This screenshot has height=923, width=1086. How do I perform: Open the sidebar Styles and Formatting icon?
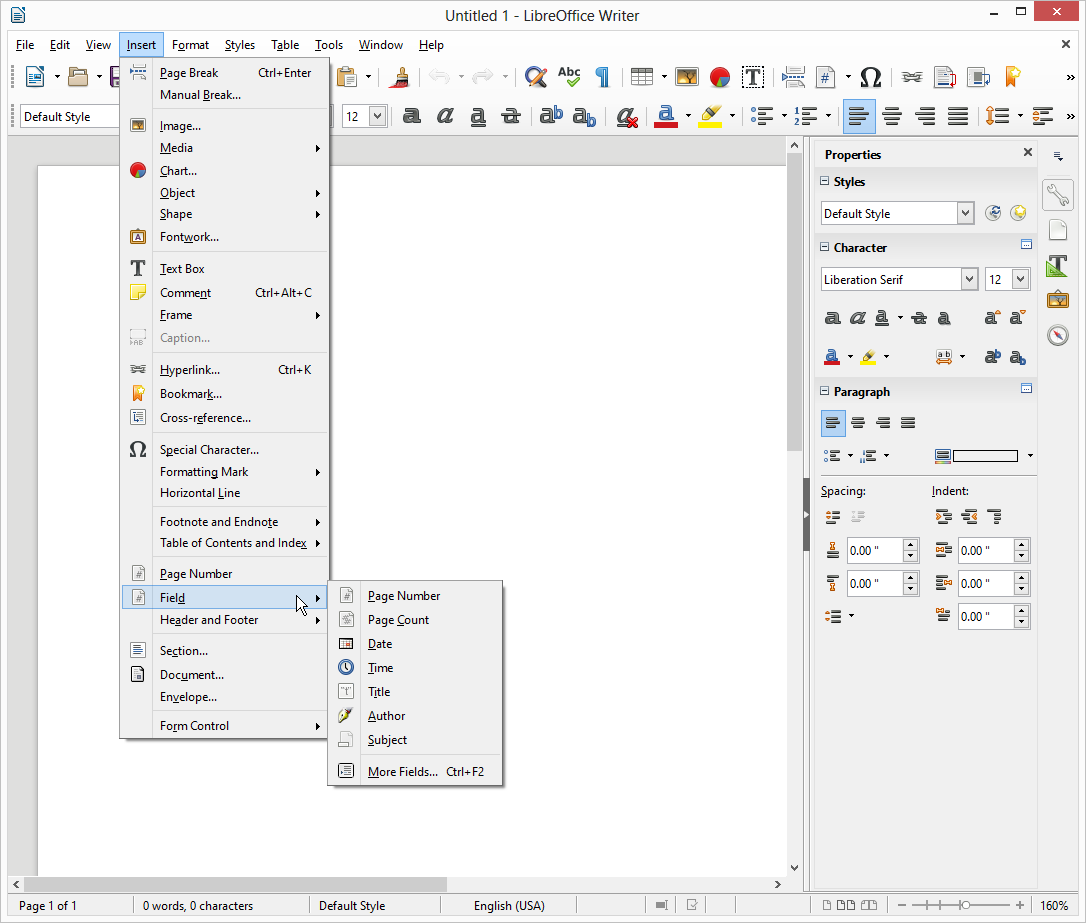(1058, 265)
